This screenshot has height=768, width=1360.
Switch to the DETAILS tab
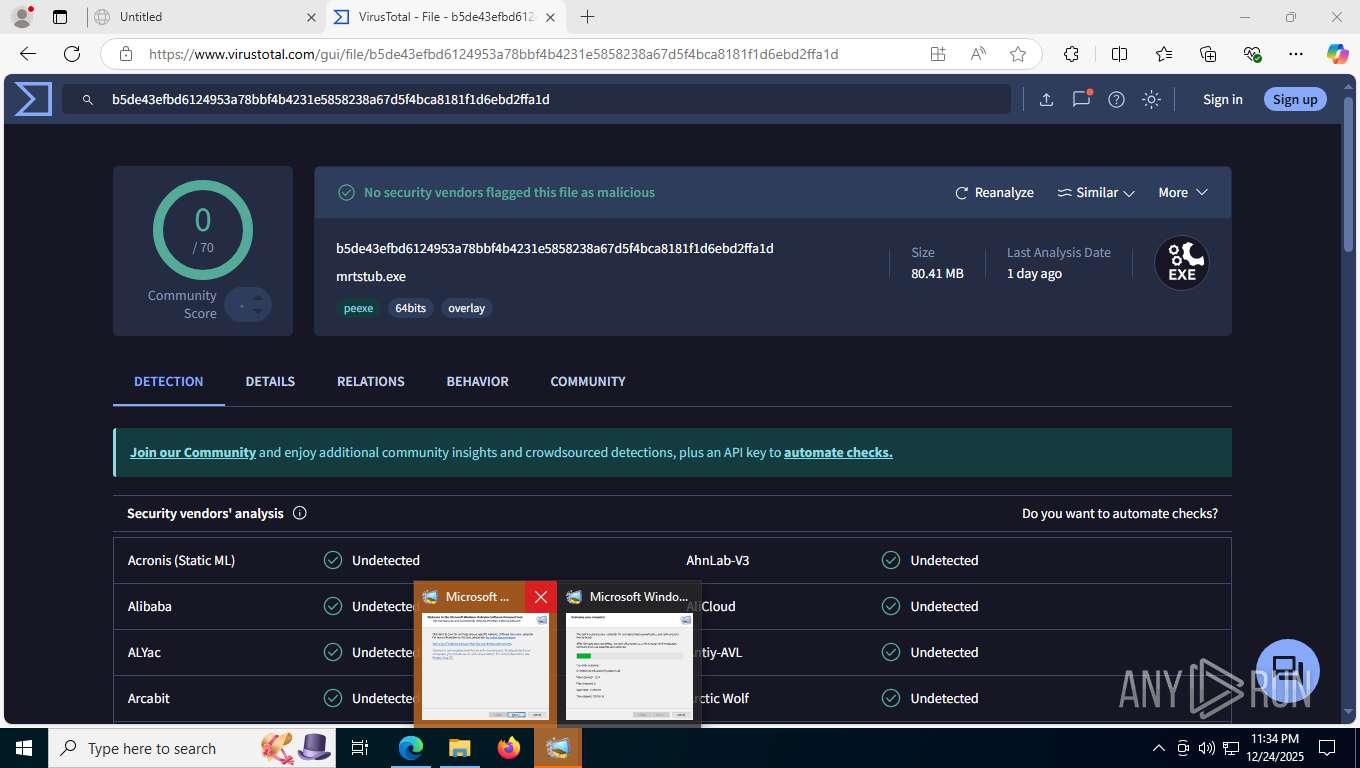point(270,381)
